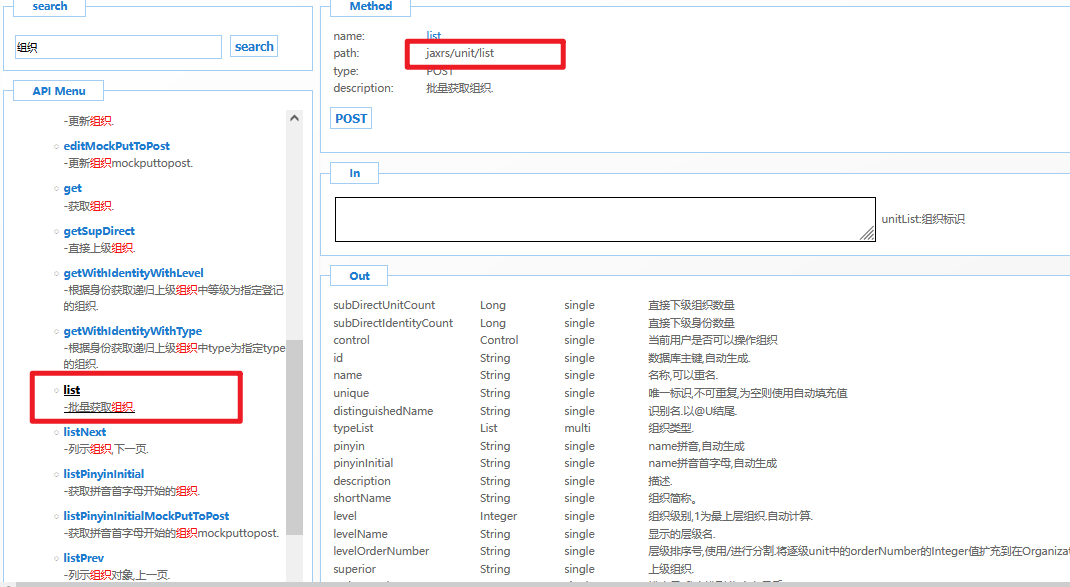This screenshot has height=587, width=1070.
Task: Click the Integer type of level row
Action: (498, 516)
